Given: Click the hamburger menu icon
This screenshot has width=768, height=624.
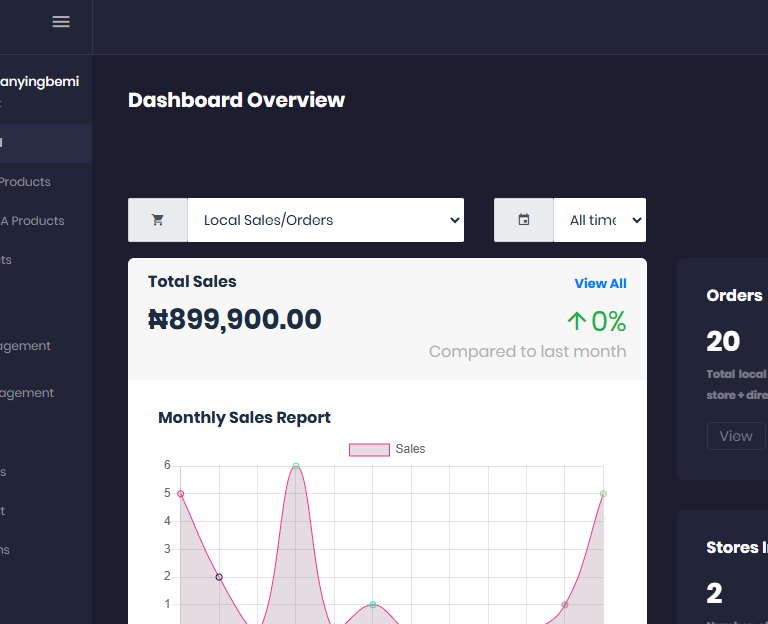Looking at the screenshot, I should 61,22.
